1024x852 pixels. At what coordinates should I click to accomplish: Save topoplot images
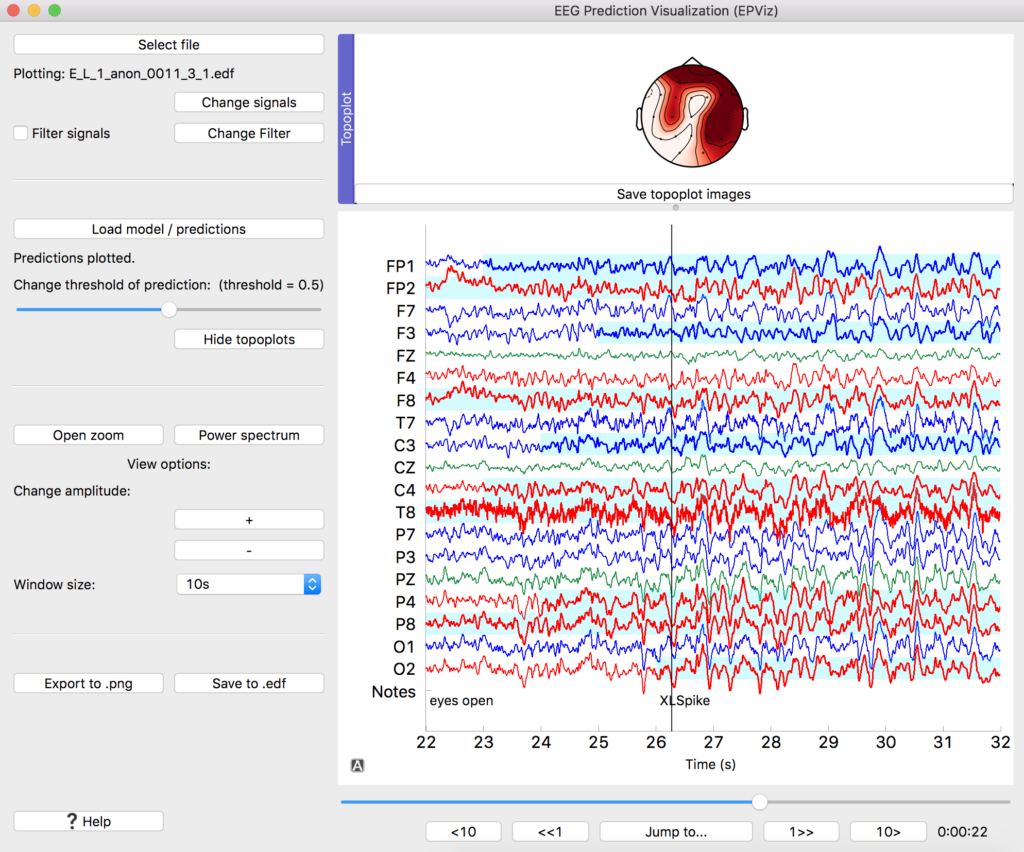[683, 194]
